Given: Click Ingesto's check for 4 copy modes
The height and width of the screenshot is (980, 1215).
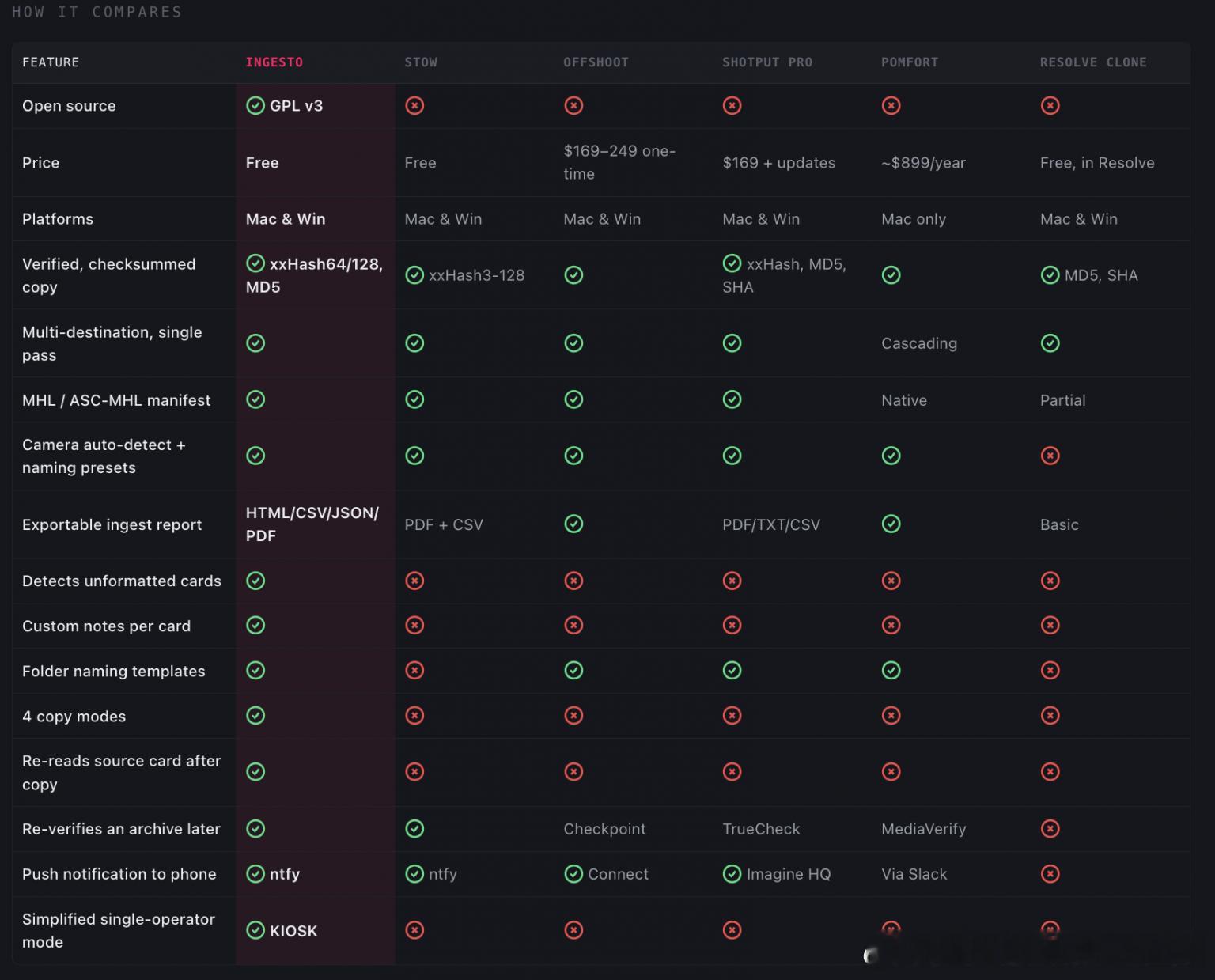Looking at the screenshot, I should 255,716.
